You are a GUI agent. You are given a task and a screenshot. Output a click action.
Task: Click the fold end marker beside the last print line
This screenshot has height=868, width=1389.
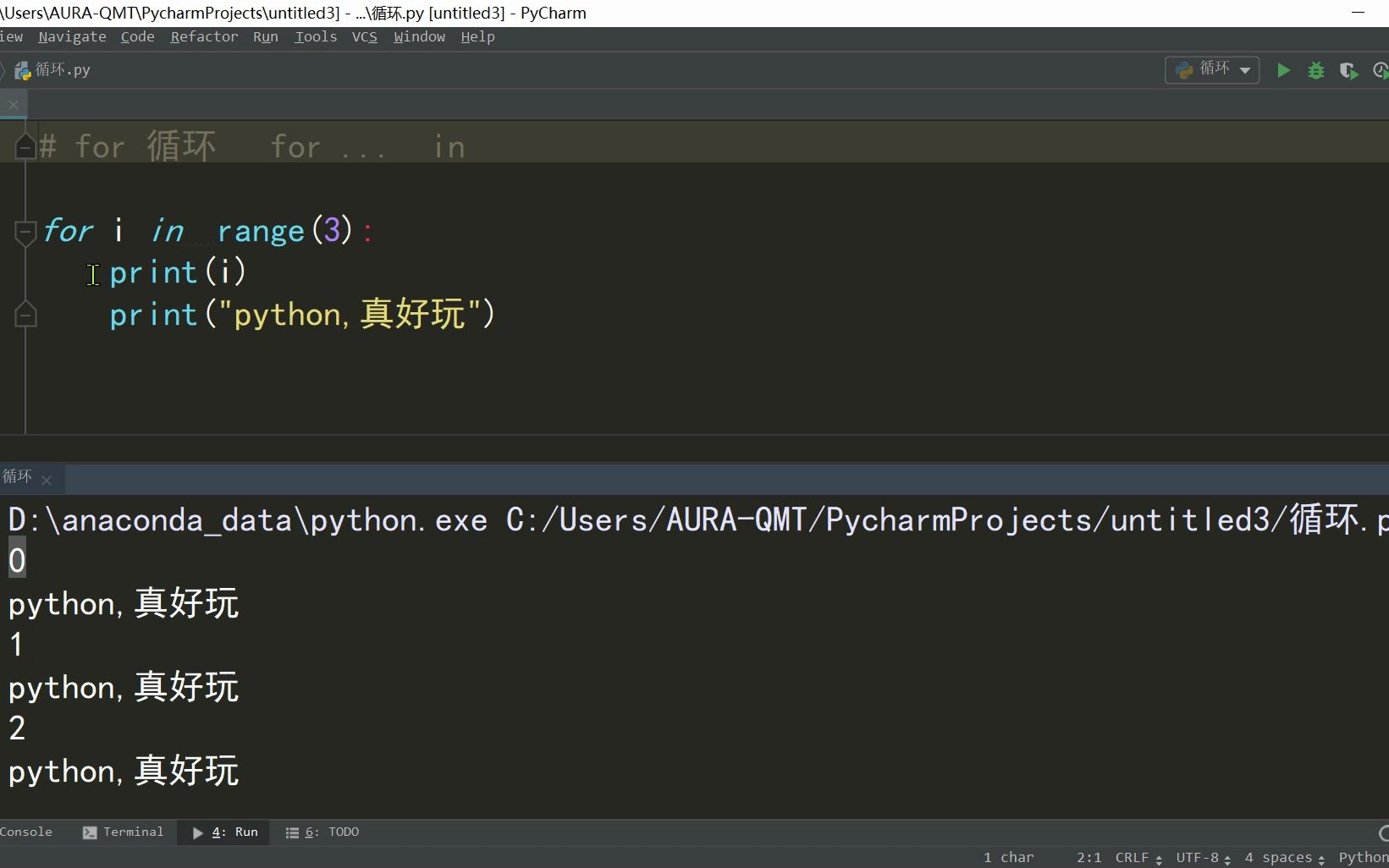tap(25, 315)
